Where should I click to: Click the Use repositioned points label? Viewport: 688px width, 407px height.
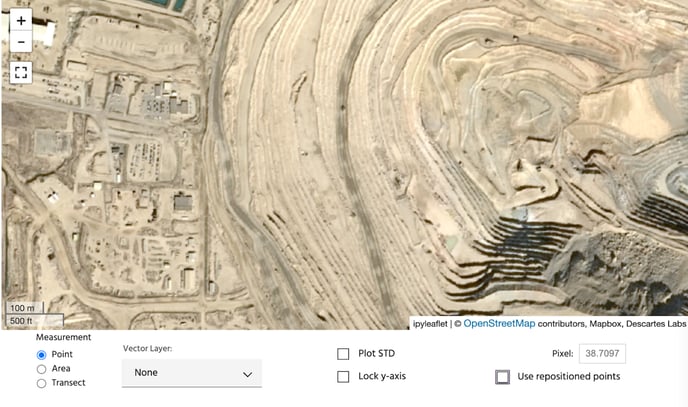coord(569,376)
